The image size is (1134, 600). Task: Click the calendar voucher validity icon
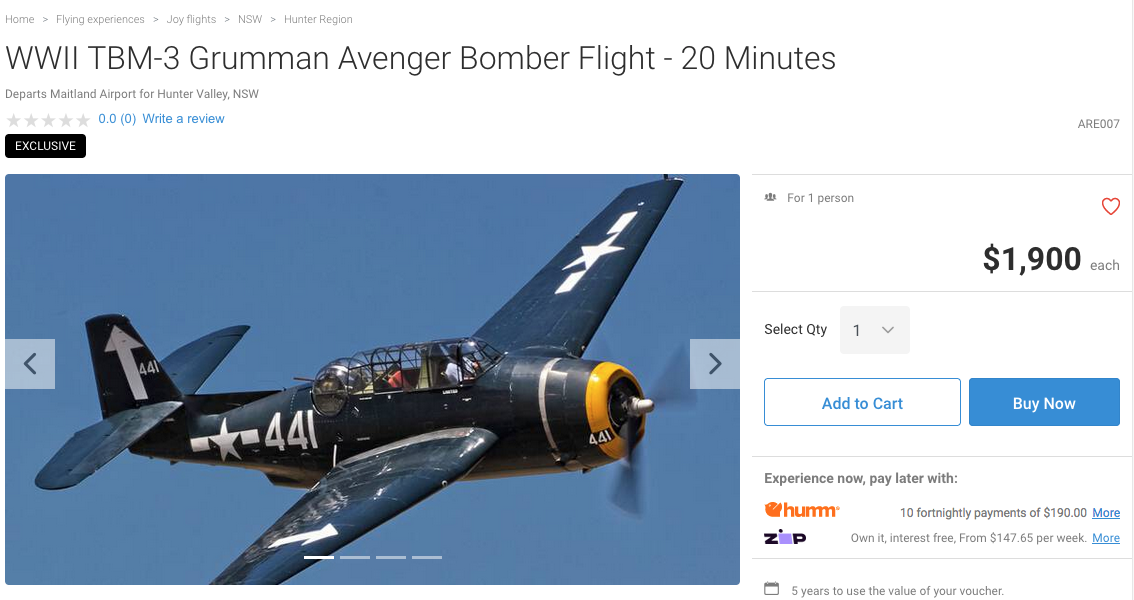point(772,588)
